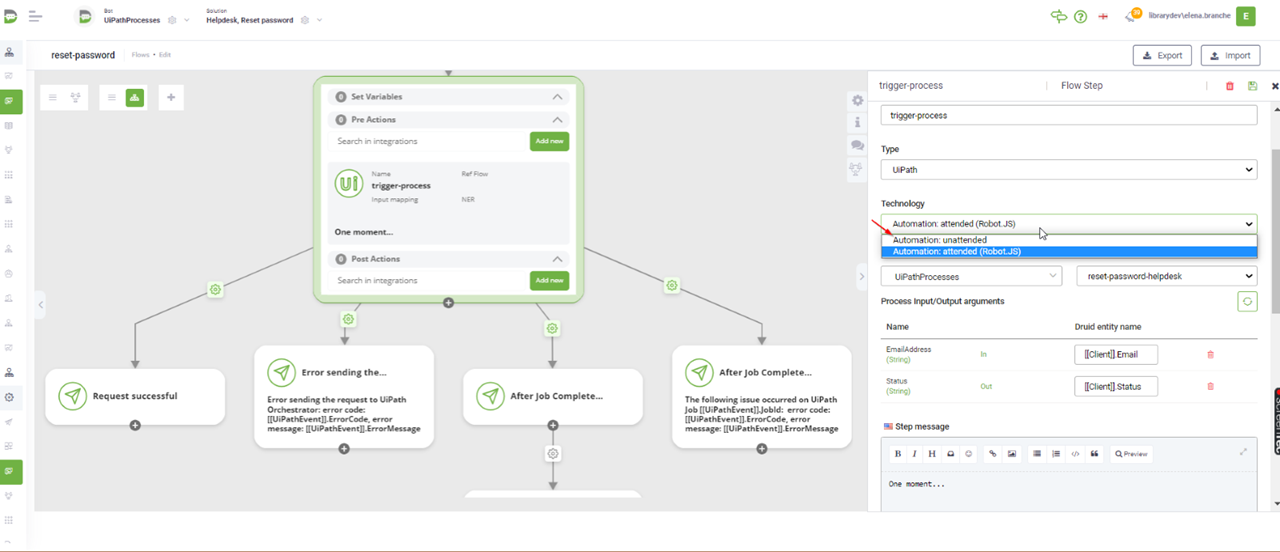This screenshot has height=552, width=1280.
Task: Open the settings gear in side panel strip
Action: (x=857, y=100)
